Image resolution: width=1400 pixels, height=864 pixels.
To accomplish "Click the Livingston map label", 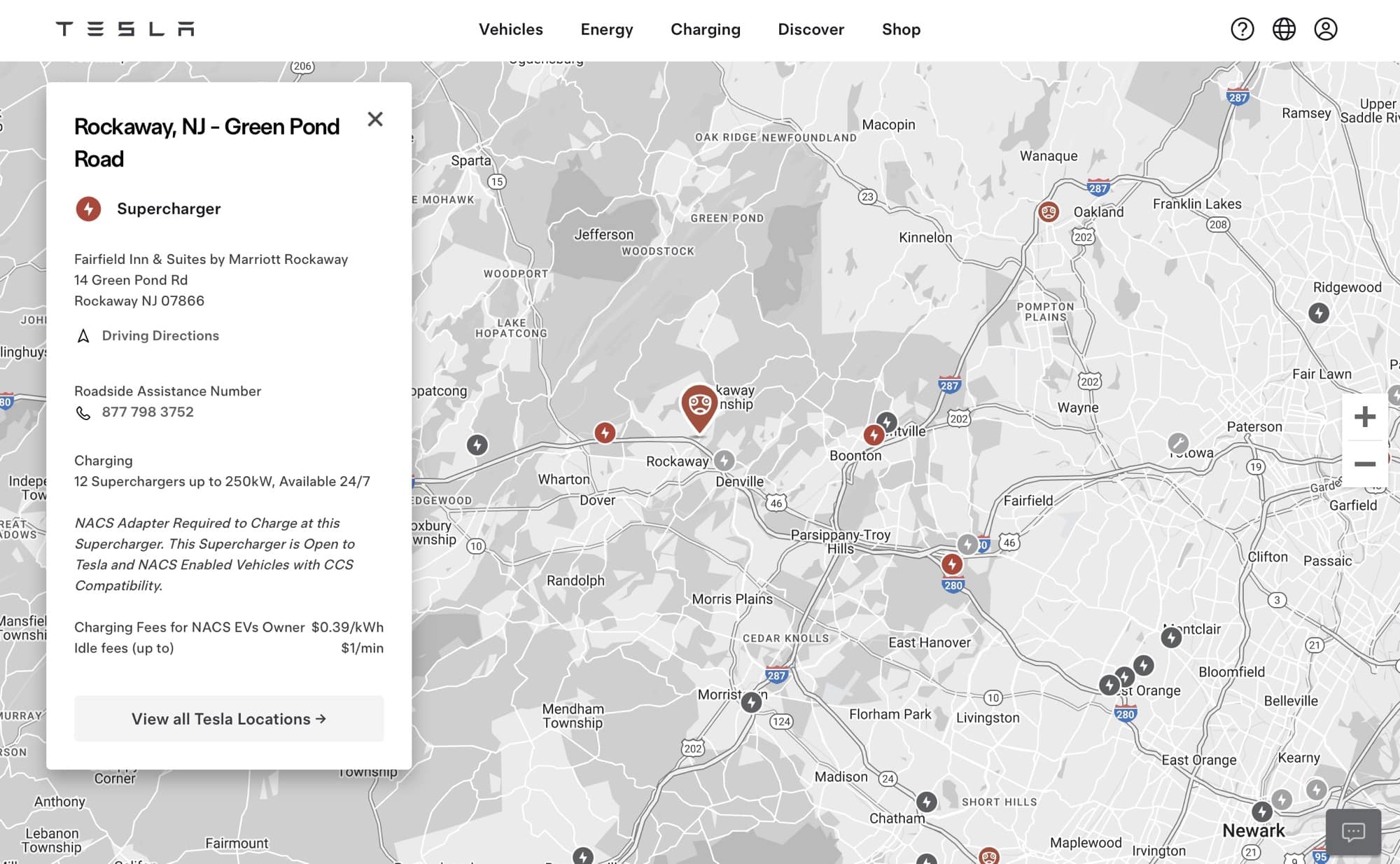I will tap(988, 718).
